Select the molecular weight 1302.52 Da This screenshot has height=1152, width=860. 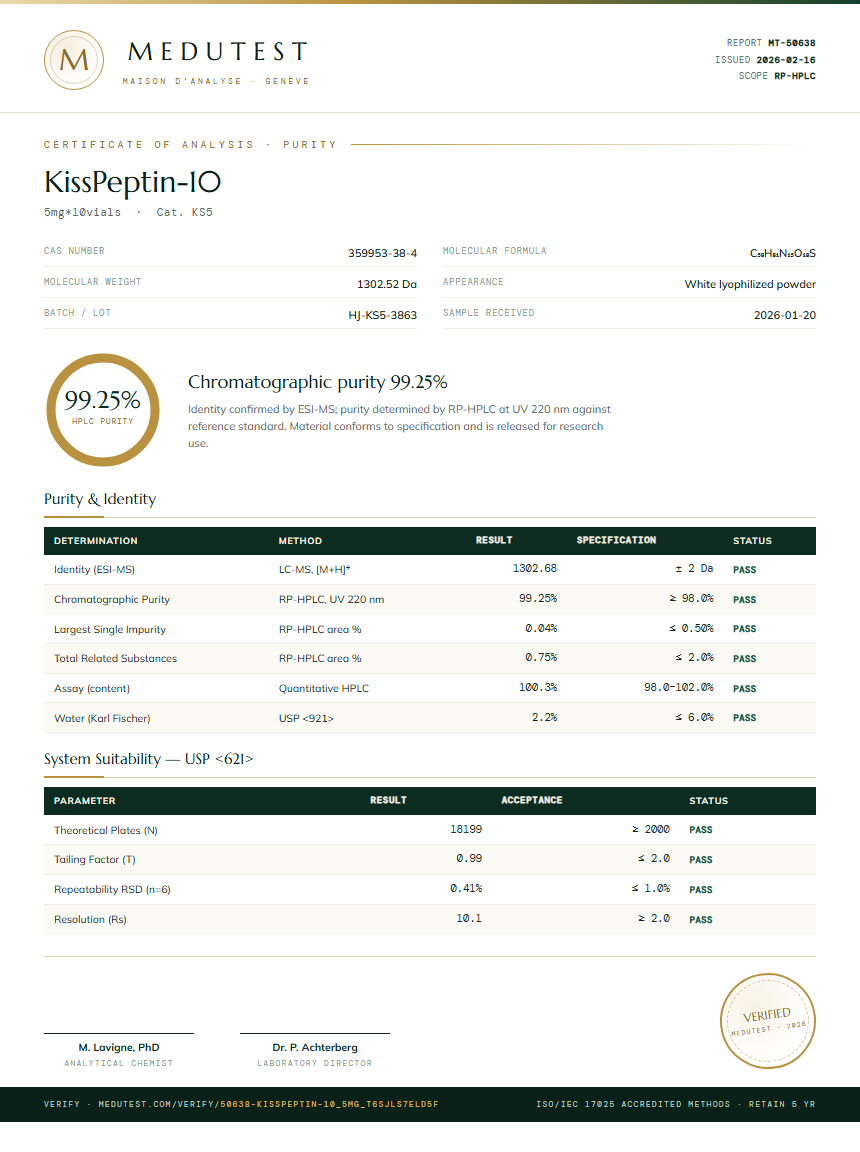[387, 284]
